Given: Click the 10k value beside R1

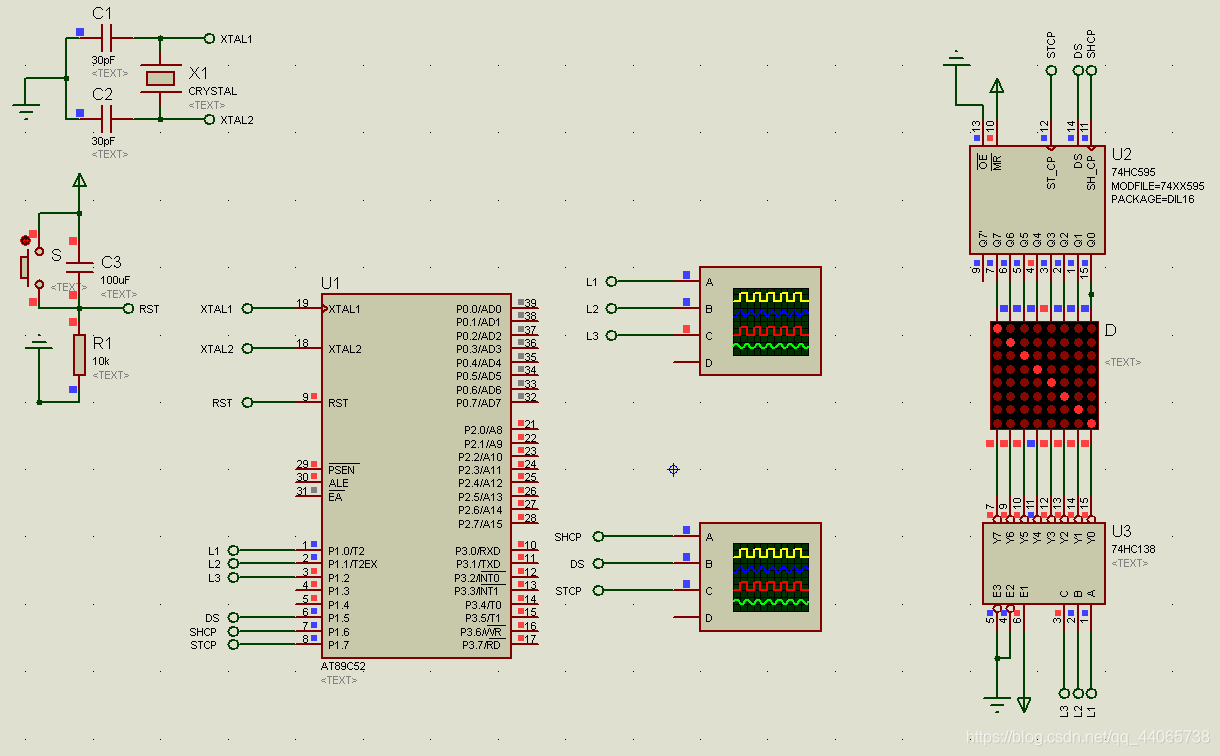Looking at the screenshot, I should pyautogui.click(x=101, y=360).
